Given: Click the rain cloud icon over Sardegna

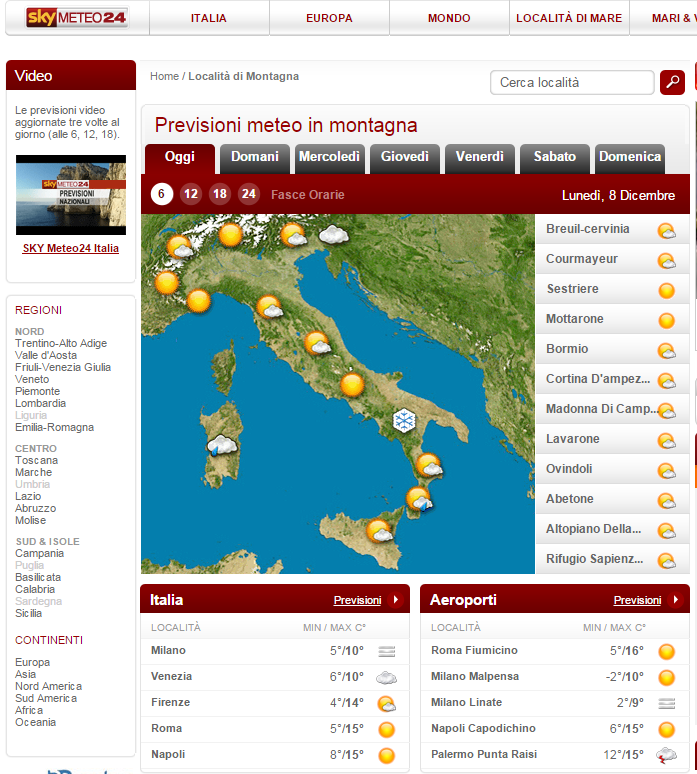Looking at the screenshot, I should point(222,445).
